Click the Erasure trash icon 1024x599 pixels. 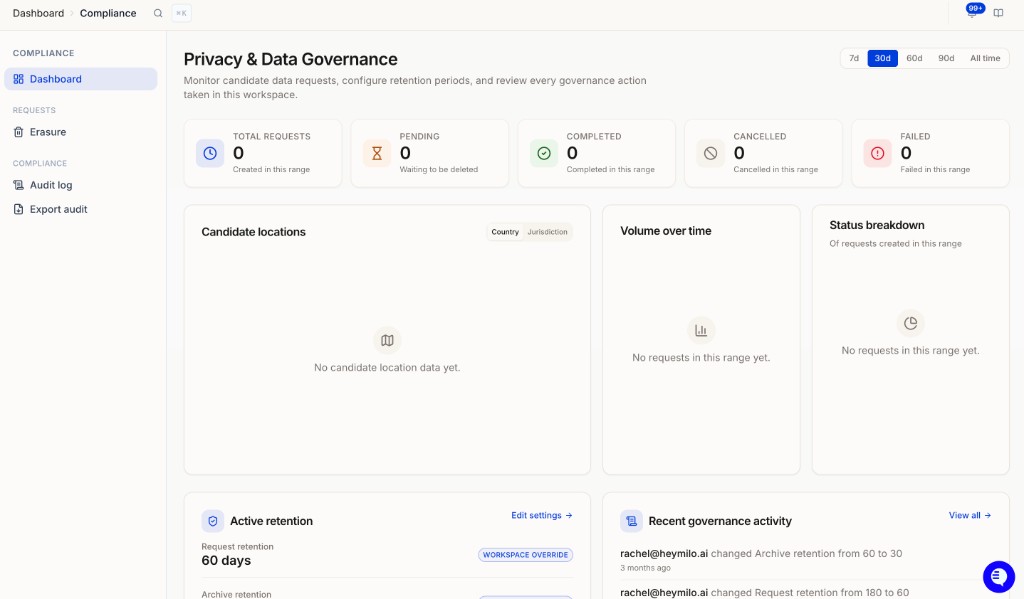click(x=18, y=132)
